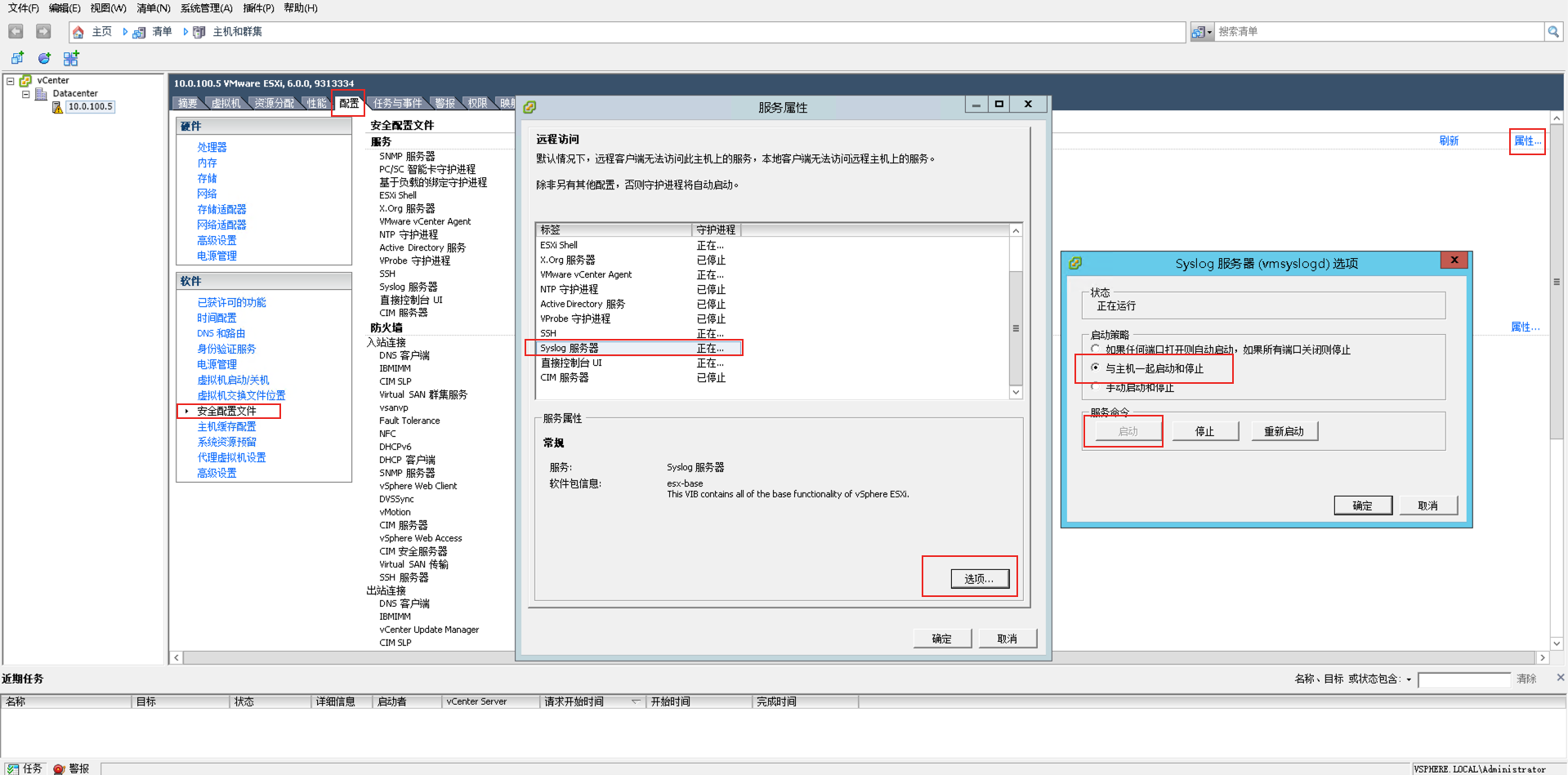Image resolution: width=1568 pixels, height=775 pixels.
Task: Focus the 搜索清单 search input field
Action: [x=1379, y=32]
